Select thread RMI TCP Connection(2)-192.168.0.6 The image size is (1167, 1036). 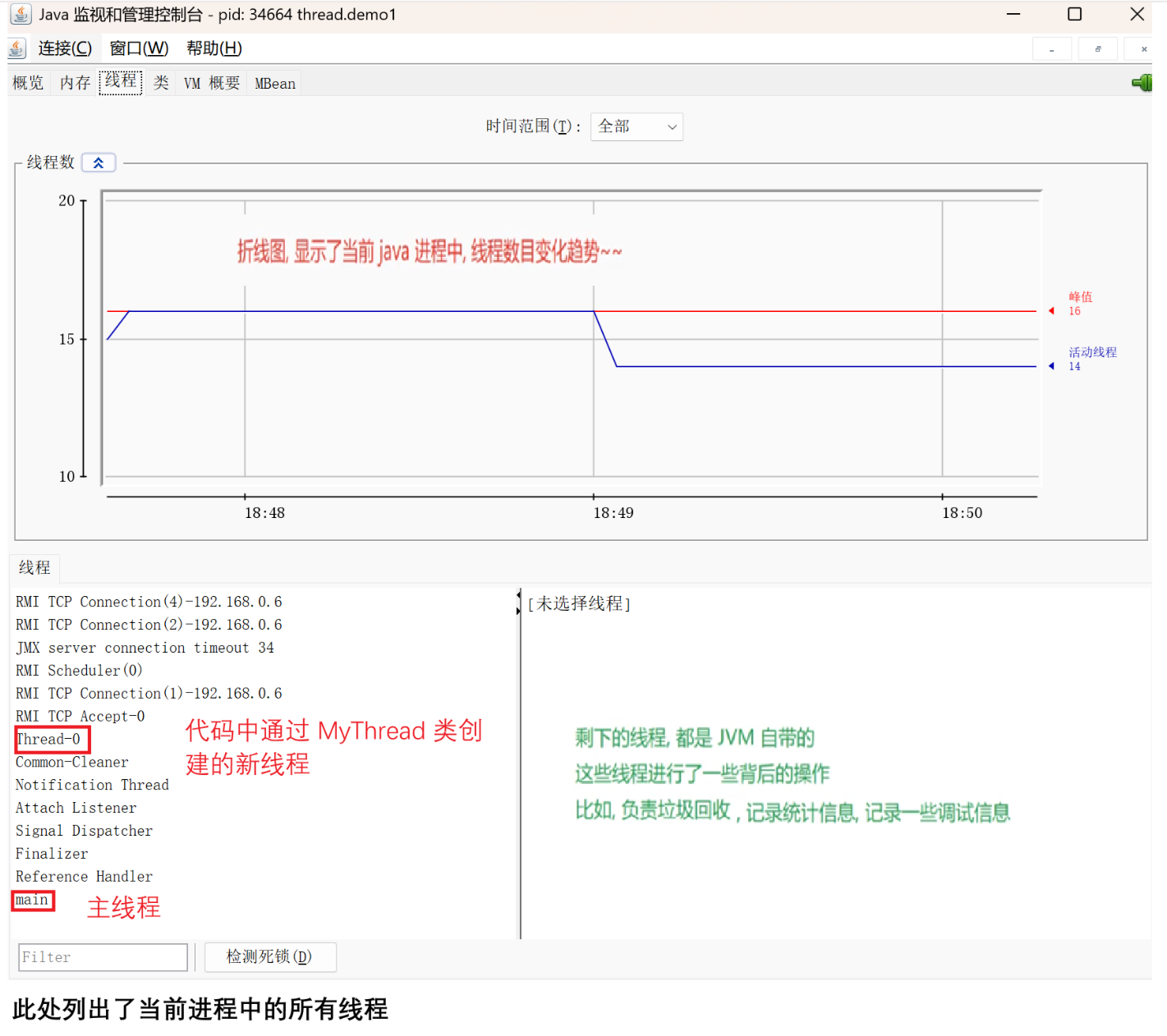(x=149, y=625)
